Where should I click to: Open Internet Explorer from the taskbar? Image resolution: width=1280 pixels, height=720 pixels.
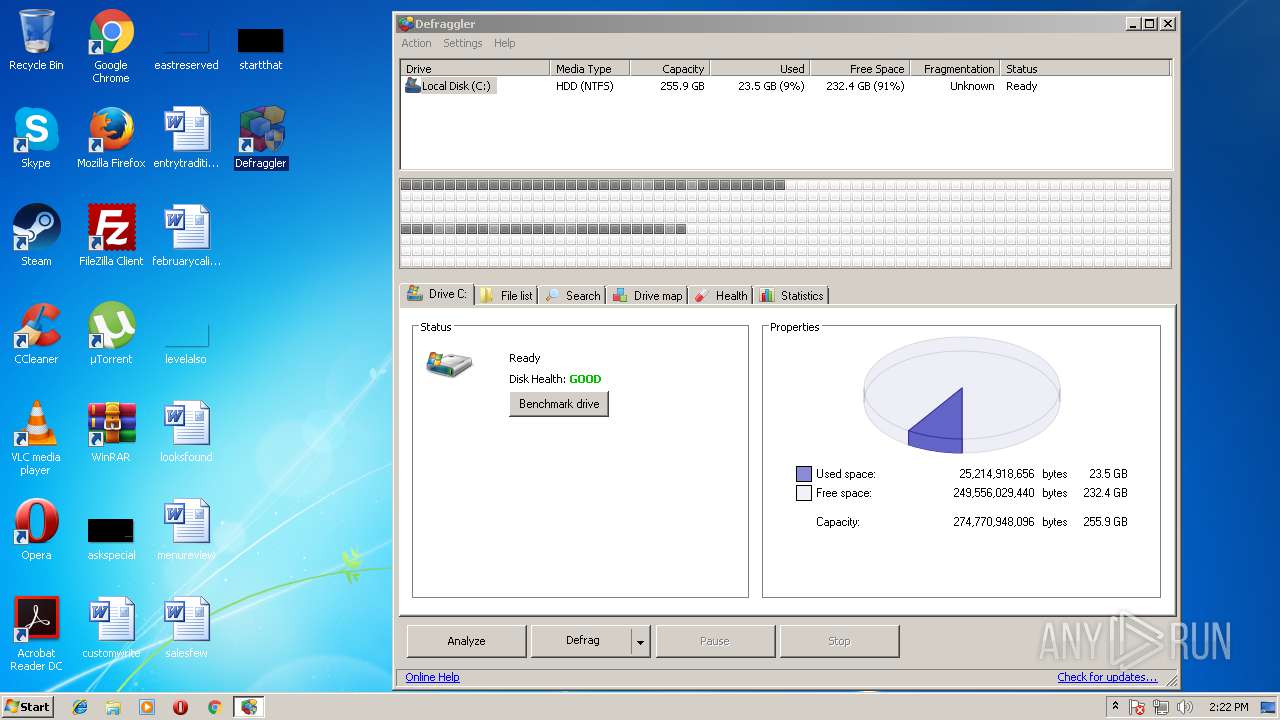(80, 707)
